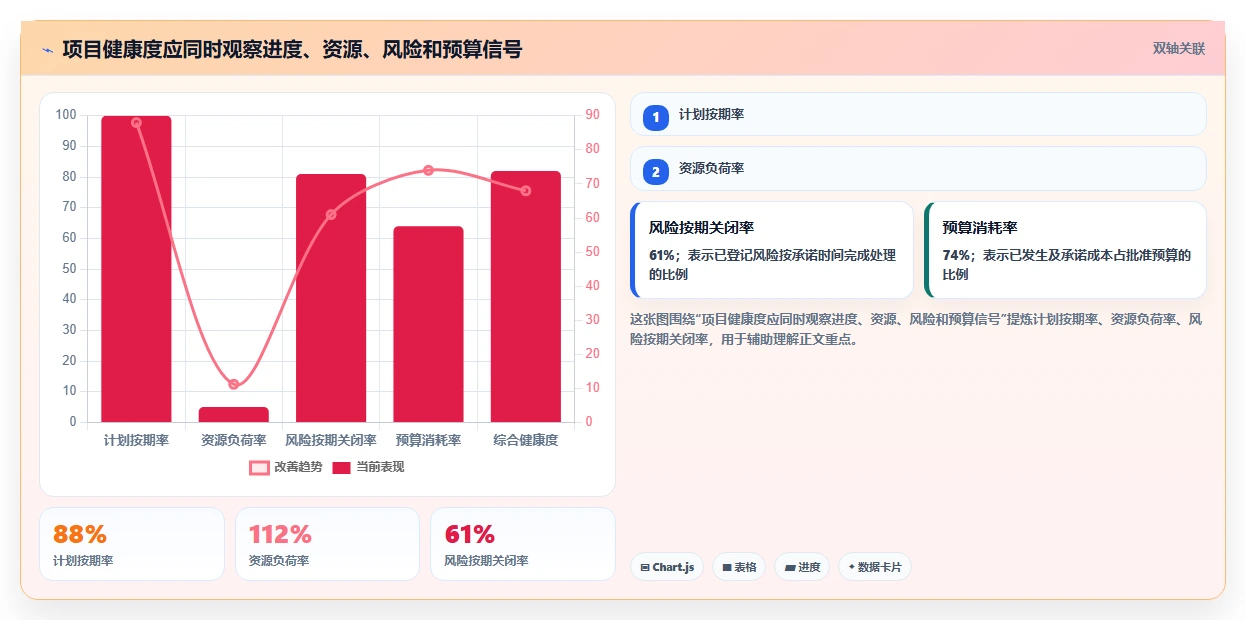Click the 表格 tag icon

pyautogui.click(x=727, y=568)
